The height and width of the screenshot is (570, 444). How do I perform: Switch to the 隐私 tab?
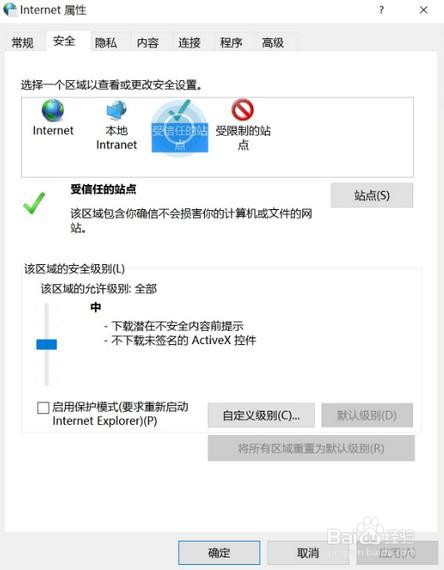pos(106,43)
